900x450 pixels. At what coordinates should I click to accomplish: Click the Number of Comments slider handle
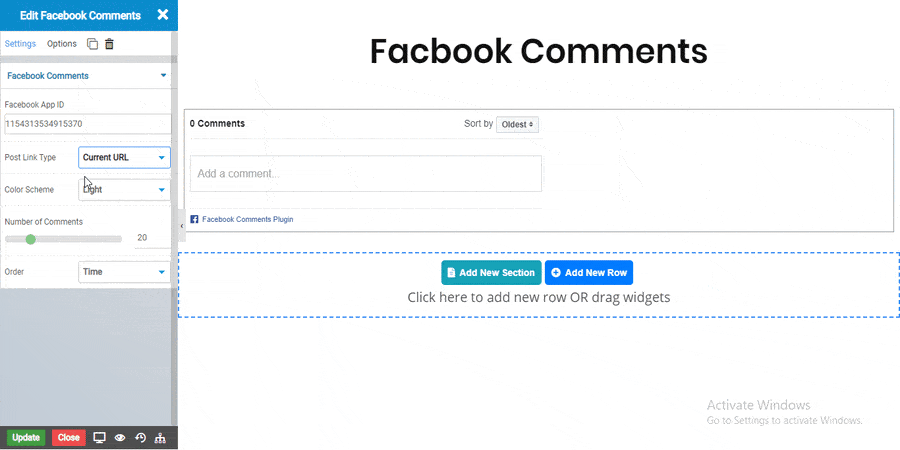[x=31, y=239]
